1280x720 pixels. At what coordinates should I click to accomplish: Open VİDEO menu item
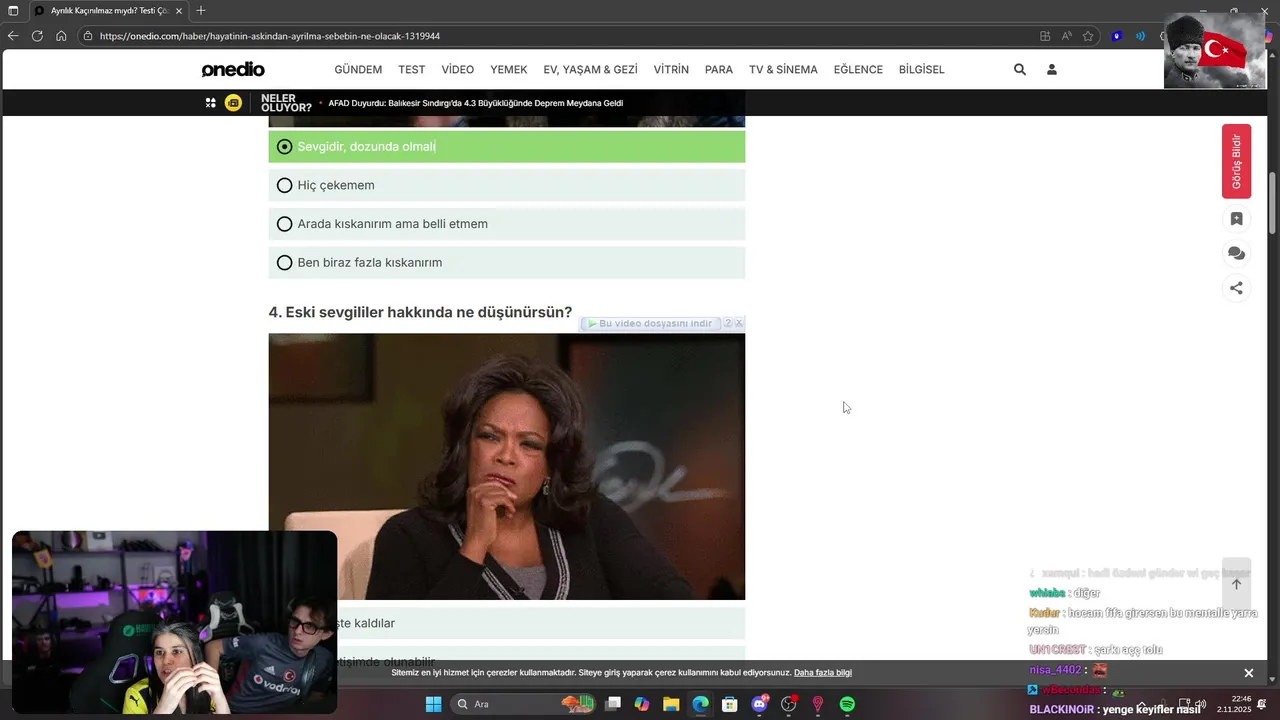coord(458,70)
